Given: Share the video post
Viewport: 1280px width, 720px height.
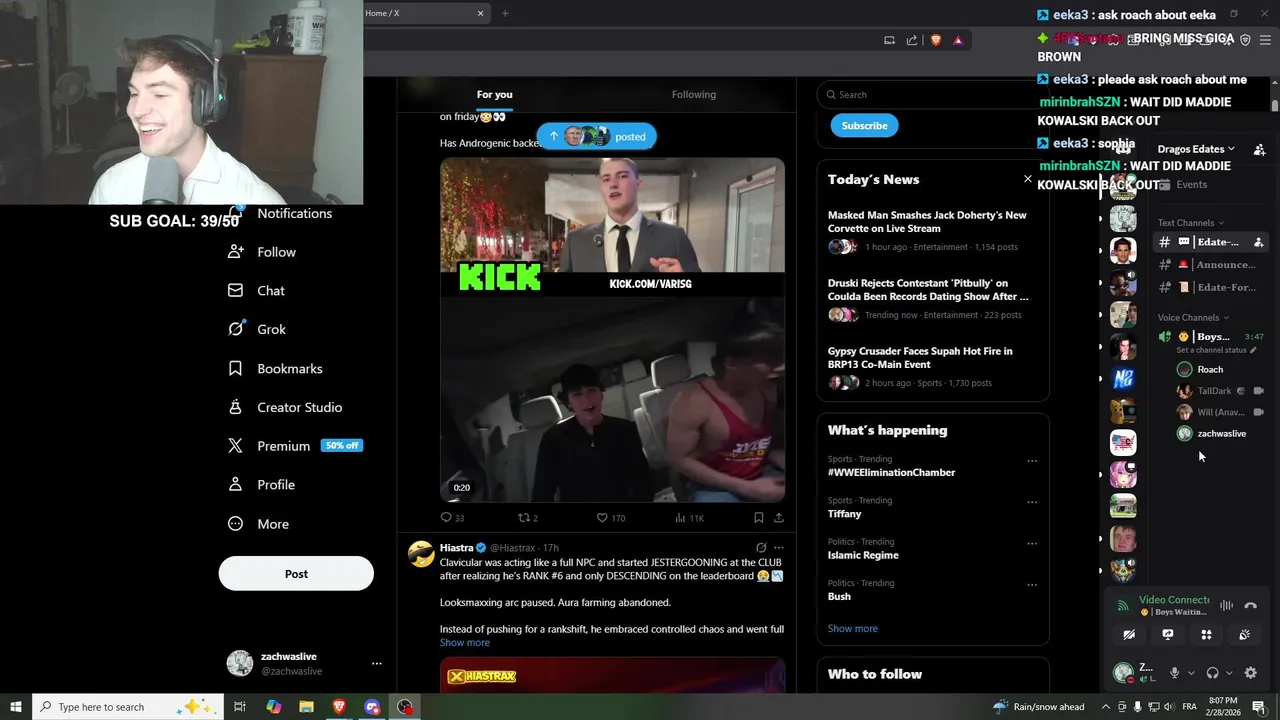Looking at the screenshot, I should pyautogui.click(x=778, y=517).
